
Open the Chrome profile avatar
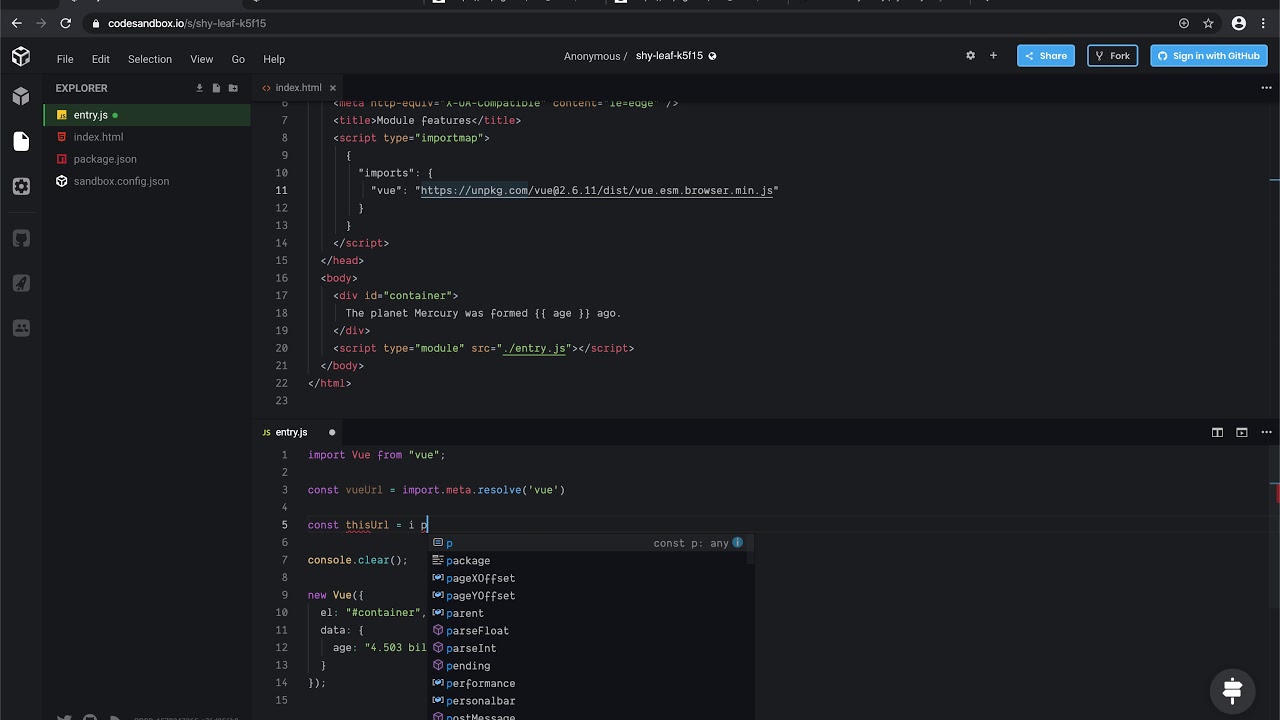(x=1239, y=23)
